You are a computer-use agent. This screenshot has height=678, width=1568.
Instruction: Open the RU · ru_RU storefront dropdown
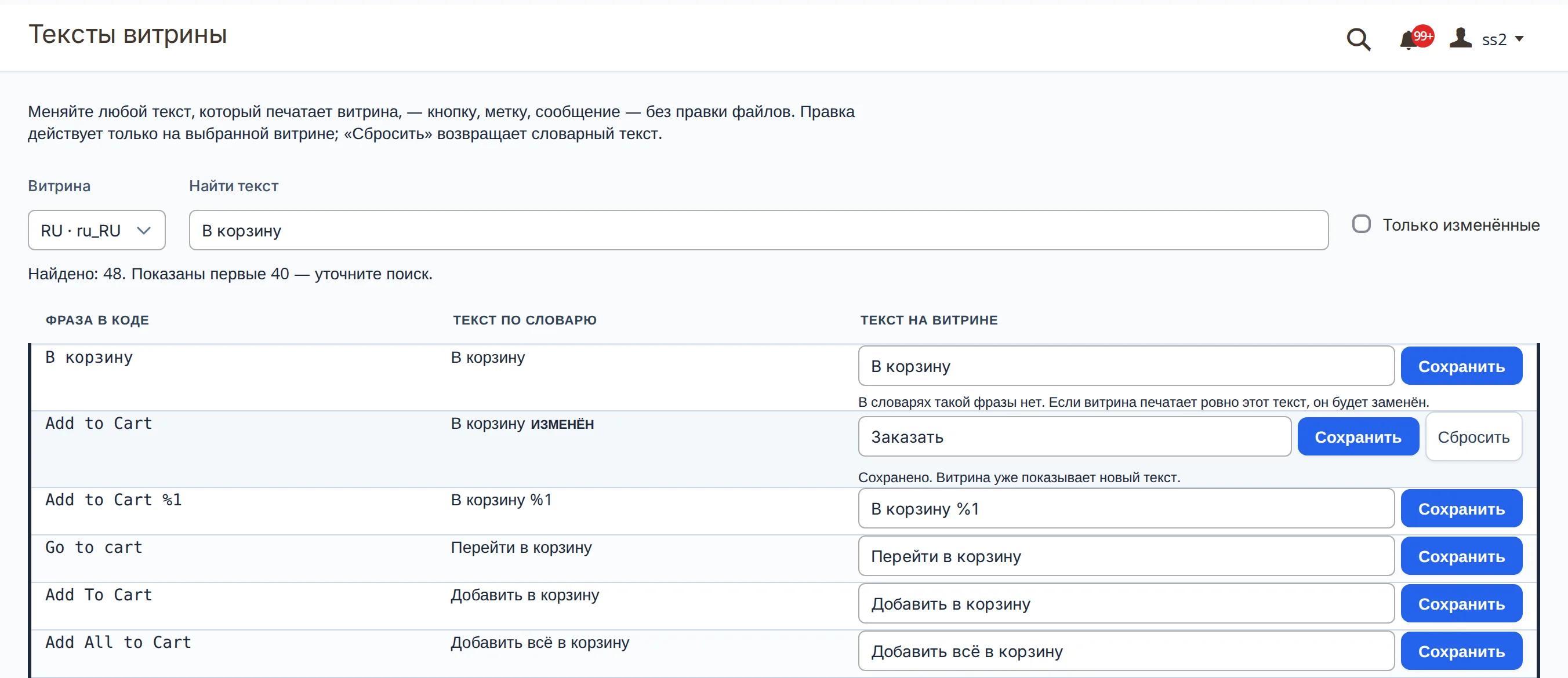[x=96, y=231]
